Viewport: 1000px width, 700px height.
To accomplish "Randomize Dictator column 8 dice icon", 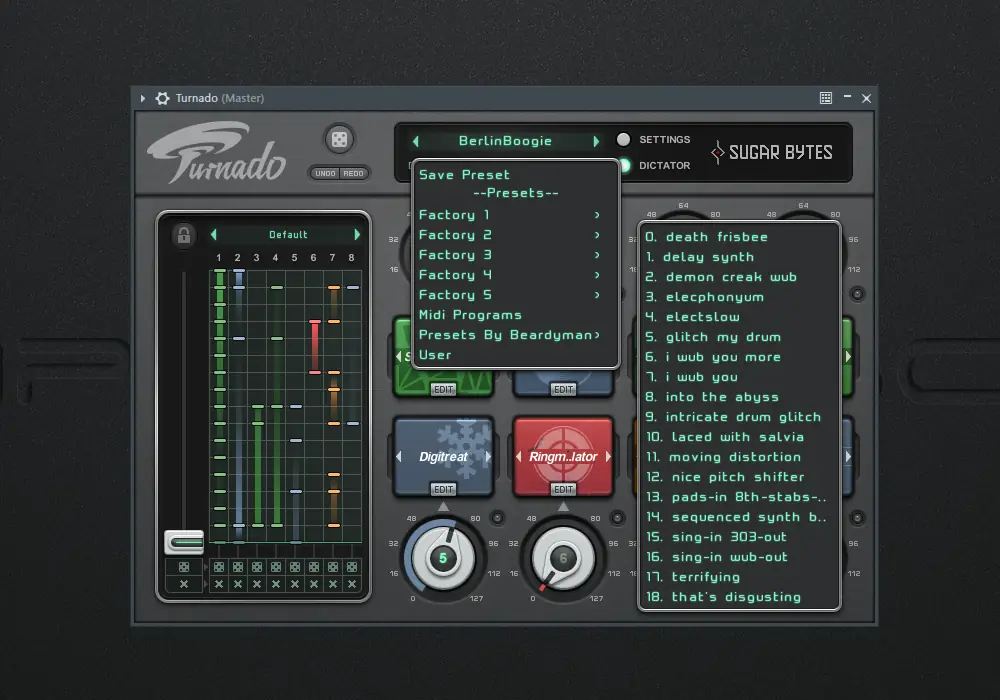I will click(x=351, y=567).
